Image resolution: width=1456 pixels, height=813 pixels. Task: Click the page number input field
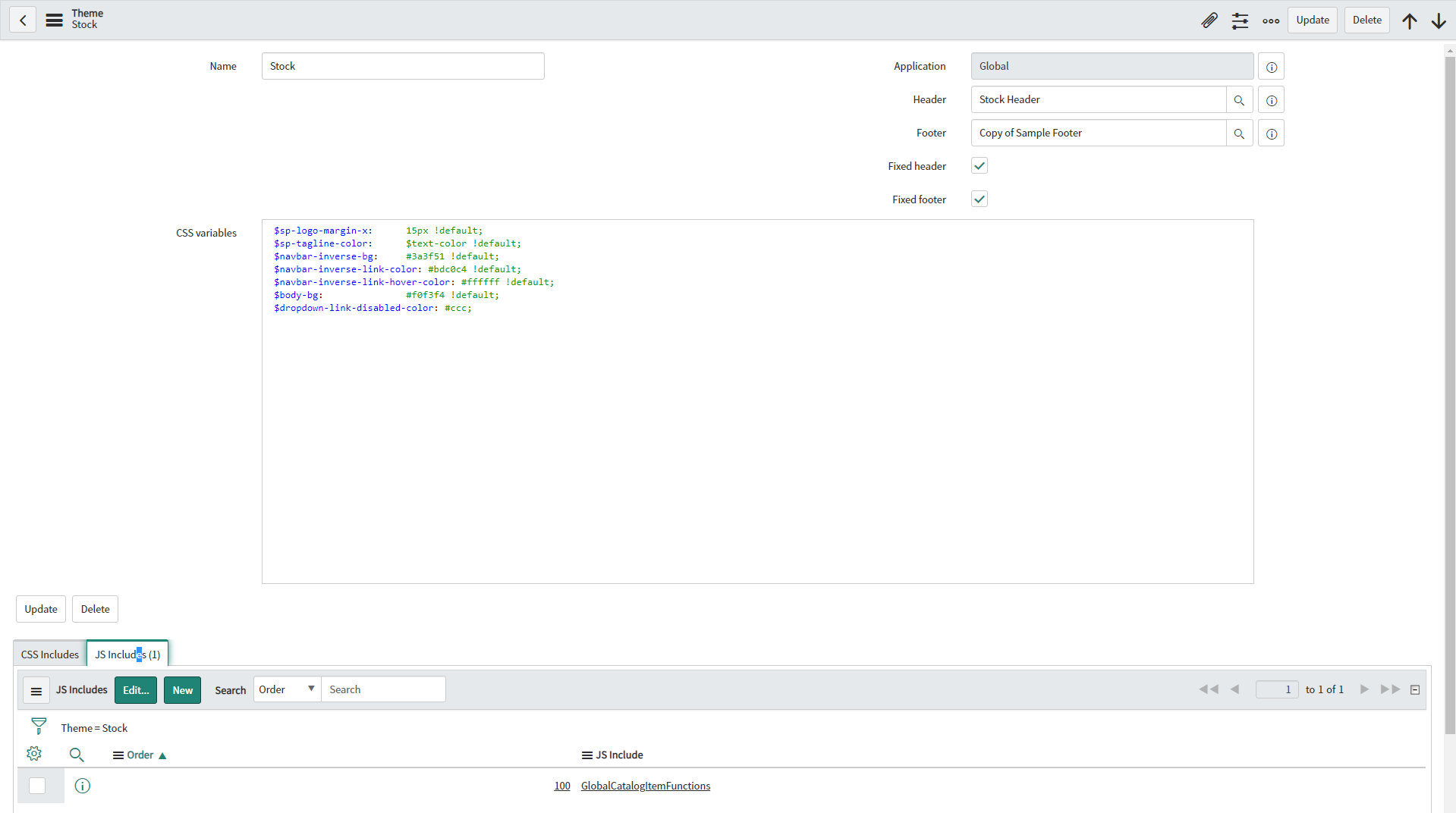click(1277, 689)
